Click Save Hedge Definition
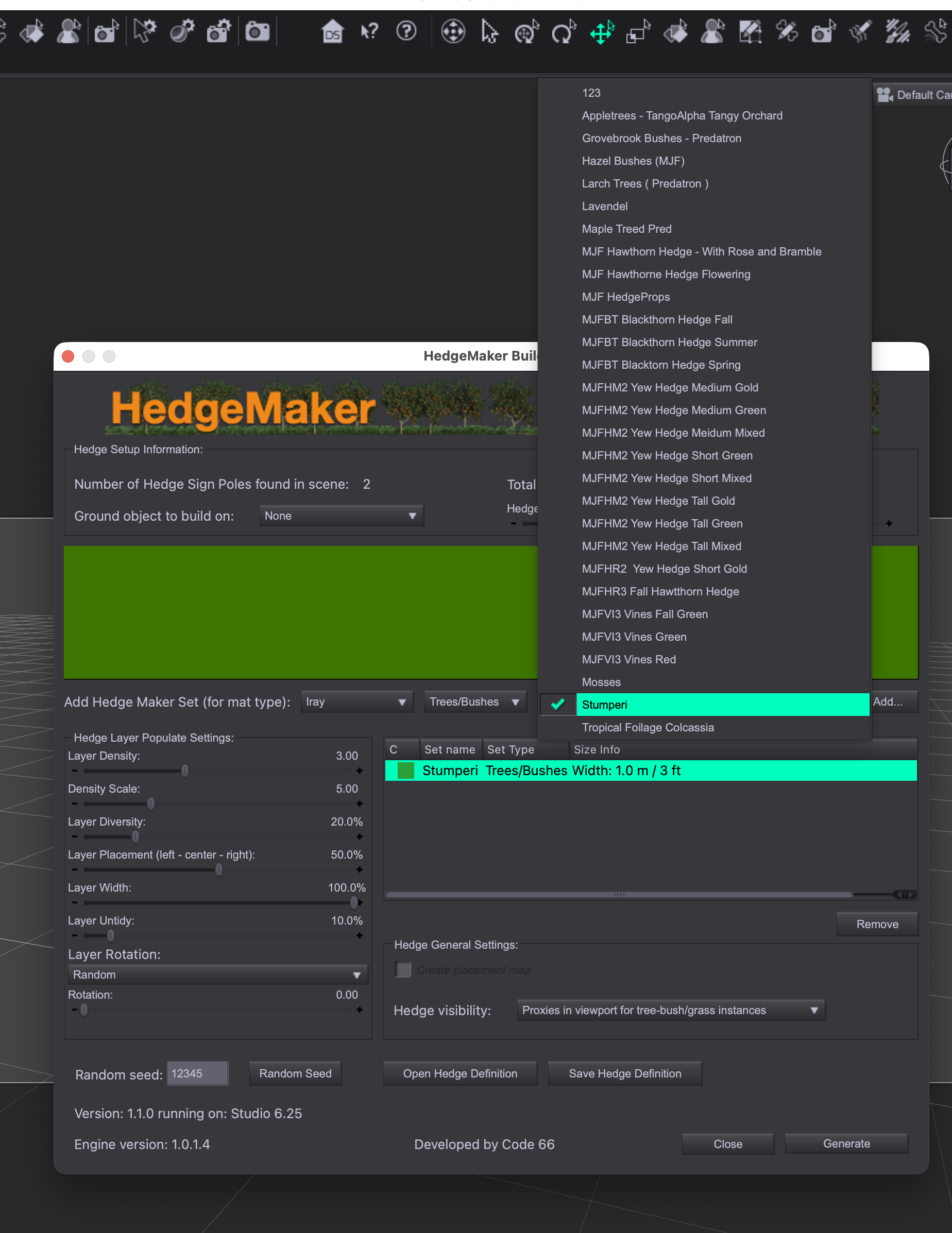 [625, 1073]
